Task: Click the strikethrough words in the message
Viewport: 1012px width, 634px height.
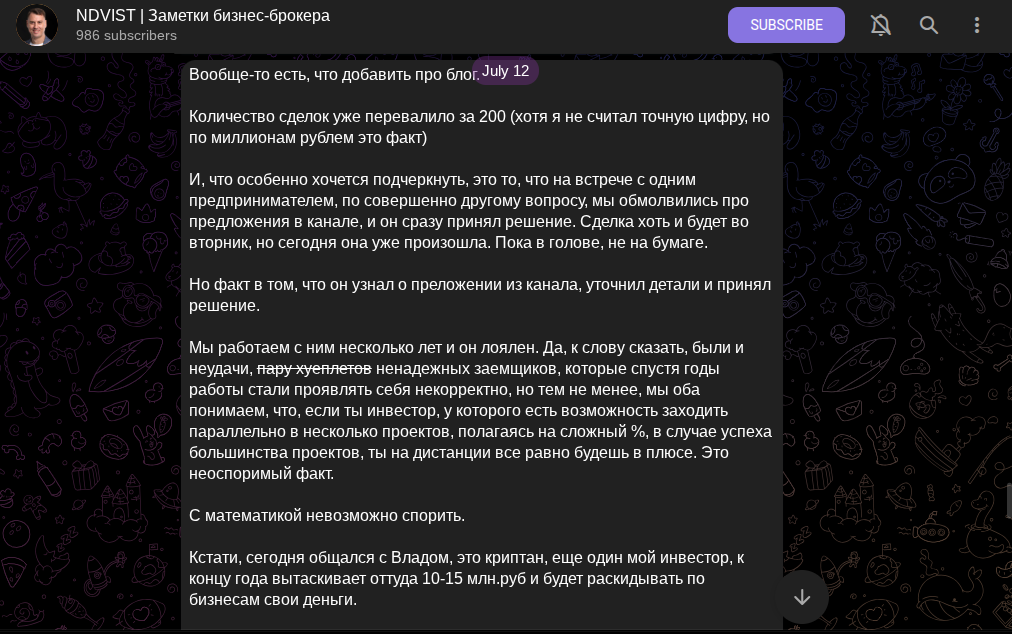Action: [314, 369]
